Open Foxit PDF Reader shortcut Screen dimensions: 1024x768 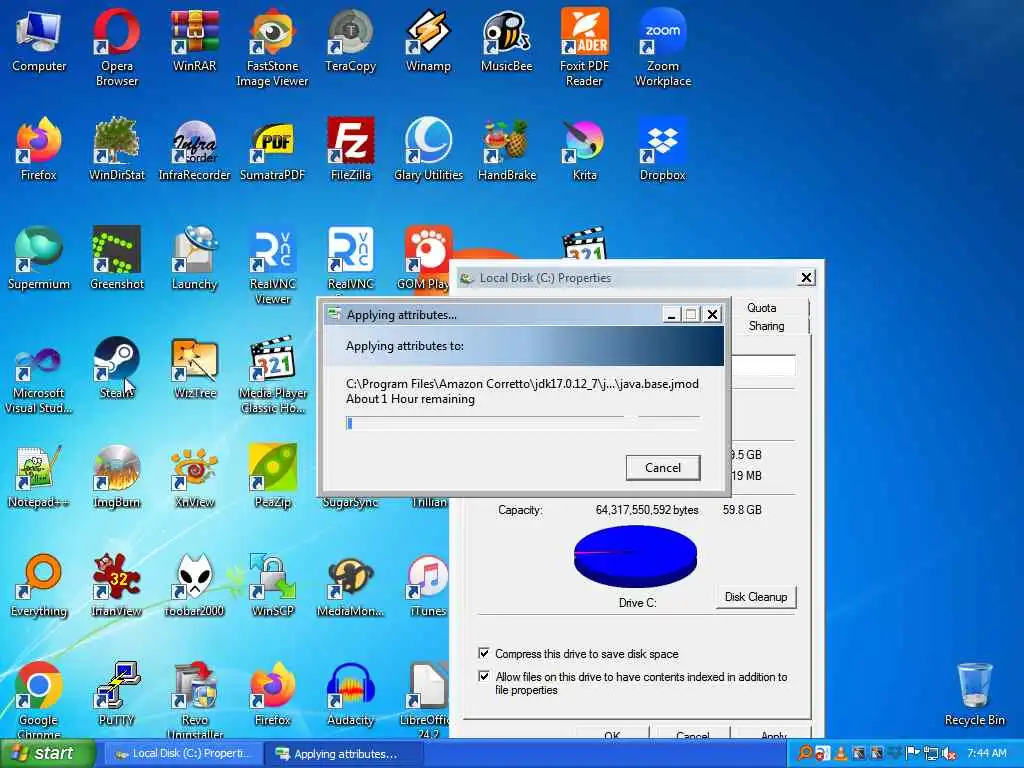[x=584, y=47]
